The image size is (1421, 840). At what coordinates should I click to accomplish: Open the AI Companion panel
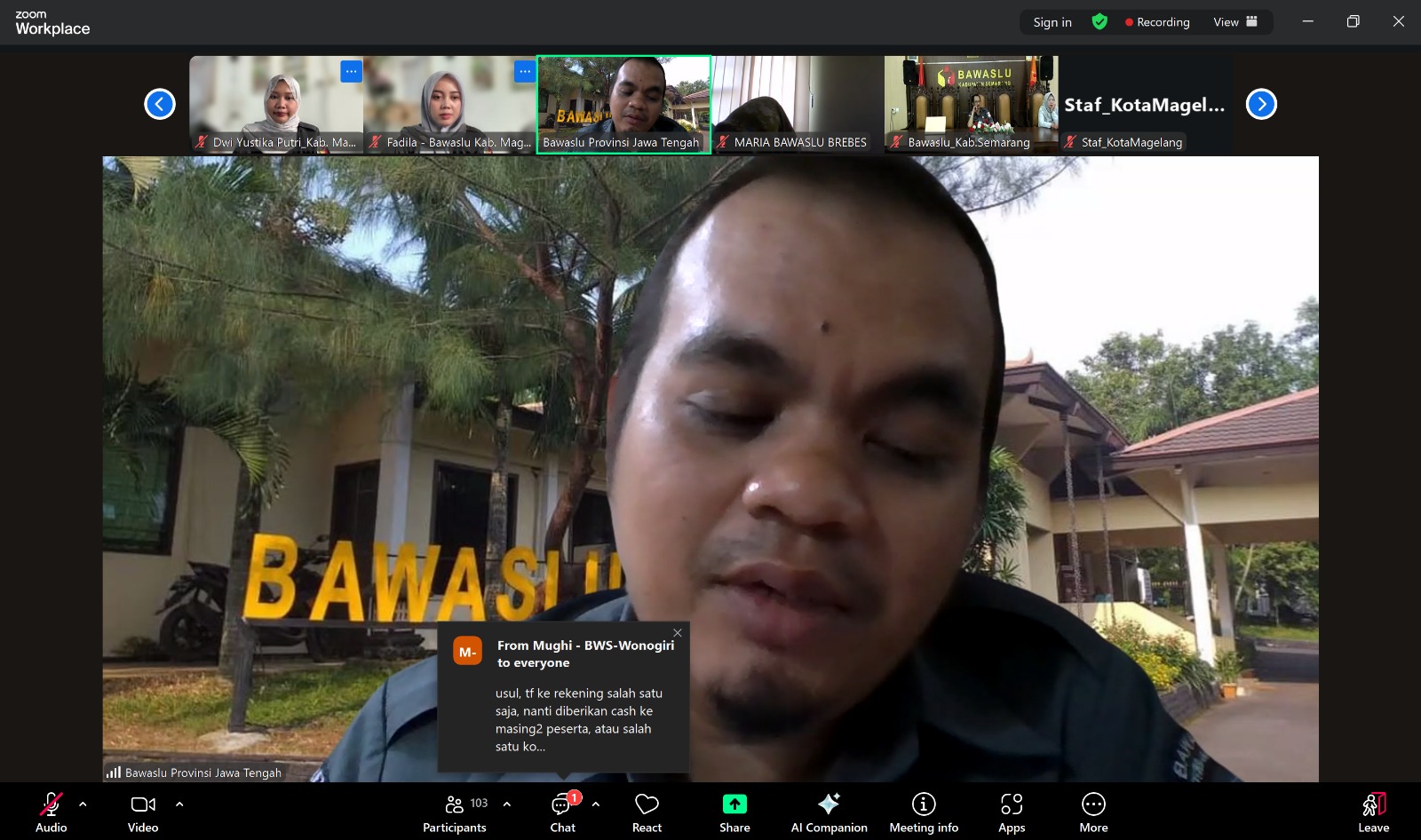(x=829, y=812)
